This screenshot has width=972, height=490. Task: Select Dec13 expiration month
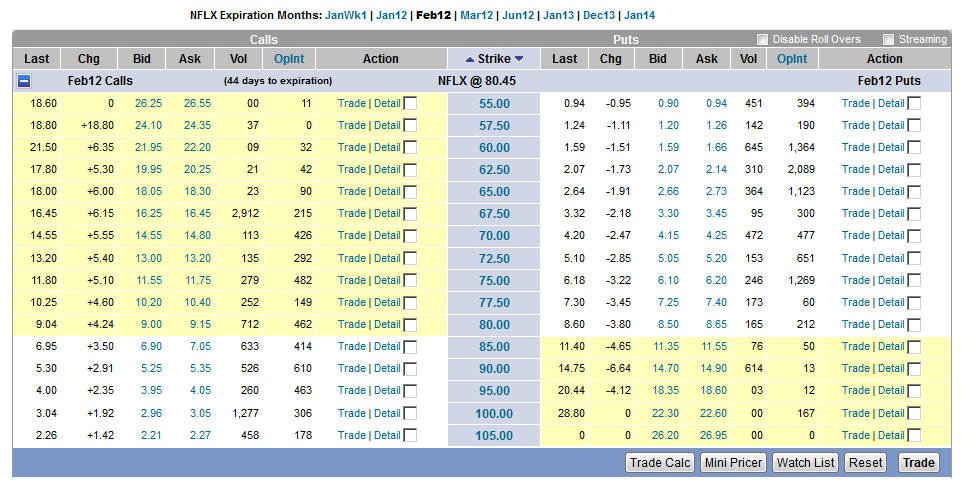point(599,16)
